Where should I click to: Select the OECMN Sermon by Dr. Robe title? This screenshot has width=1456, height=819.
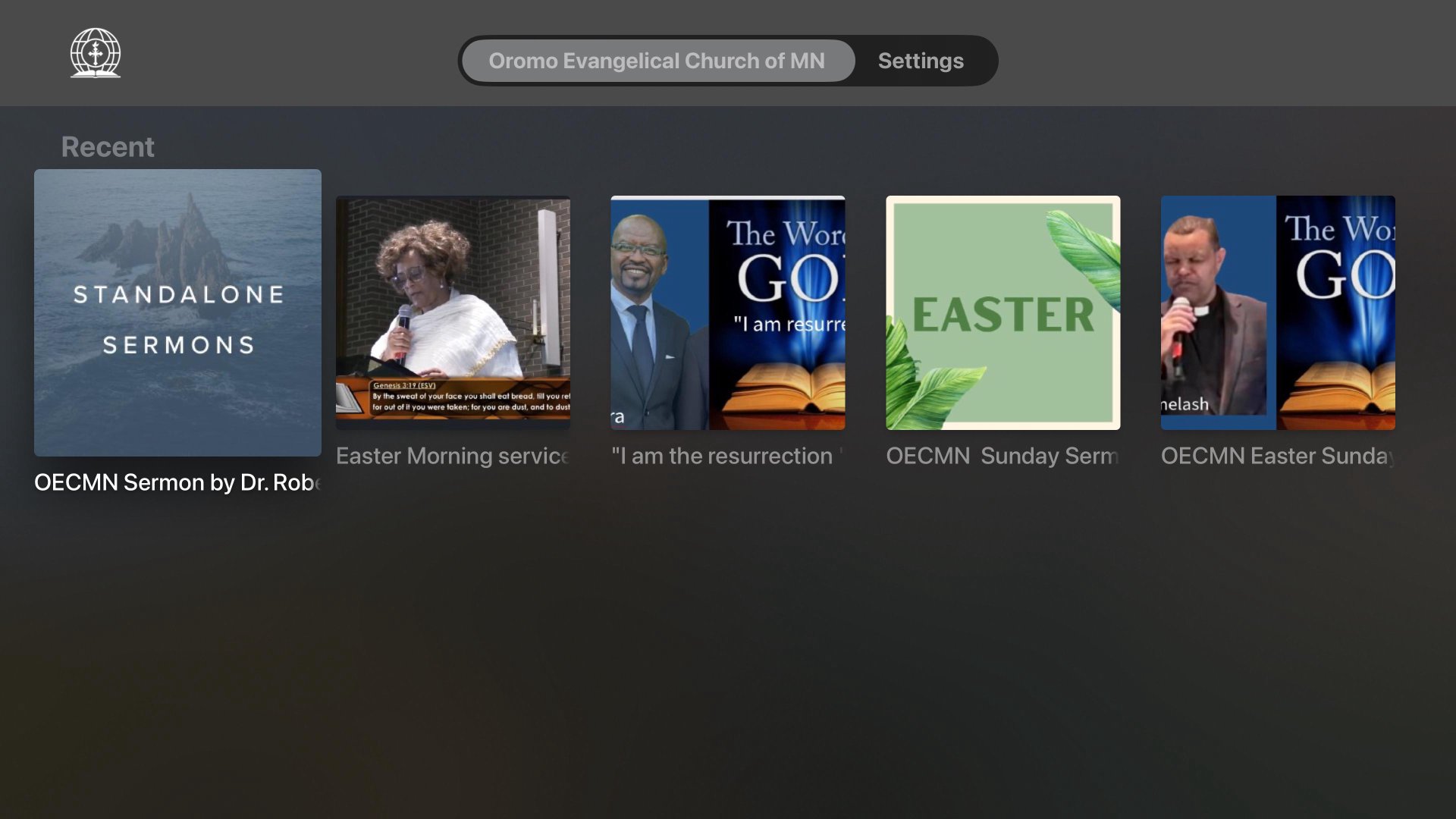(x=177, y=482)
